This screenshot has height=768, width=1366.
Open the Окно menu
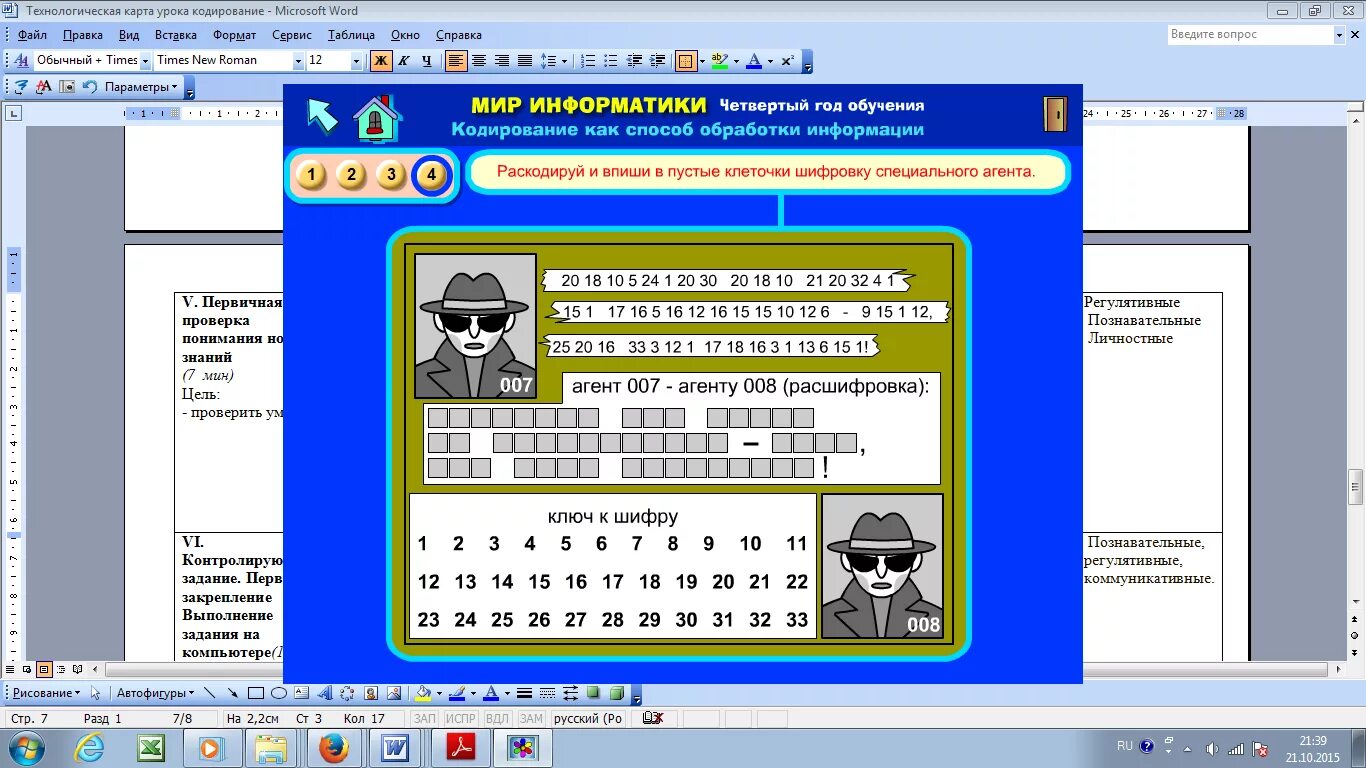pos(405,35)
